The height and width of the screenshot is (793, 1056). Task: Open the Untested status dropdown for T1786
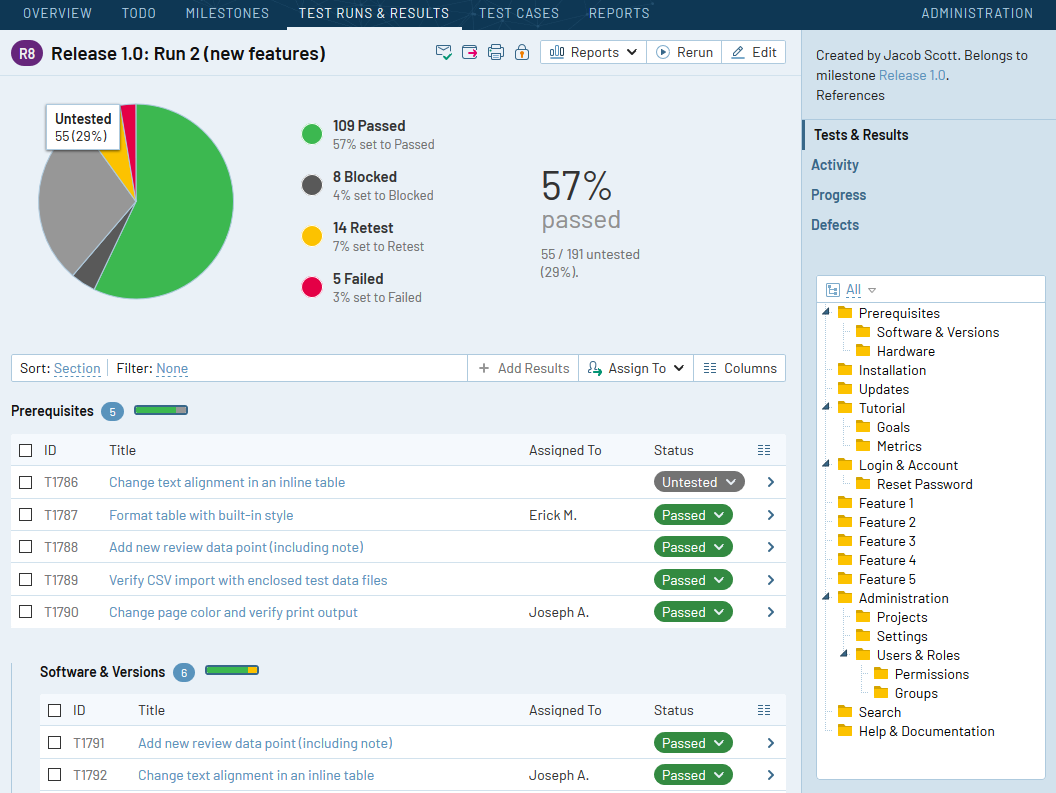pyautogui.click(x=699, y=482)
